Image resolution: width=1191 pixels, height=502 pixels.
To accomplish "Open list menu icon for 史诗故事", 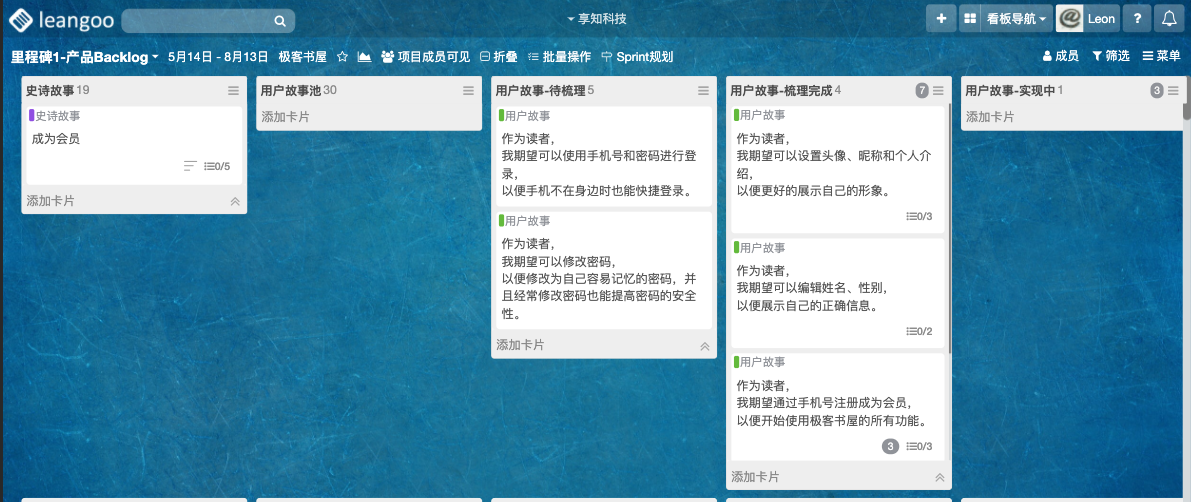I will point(233,91).
